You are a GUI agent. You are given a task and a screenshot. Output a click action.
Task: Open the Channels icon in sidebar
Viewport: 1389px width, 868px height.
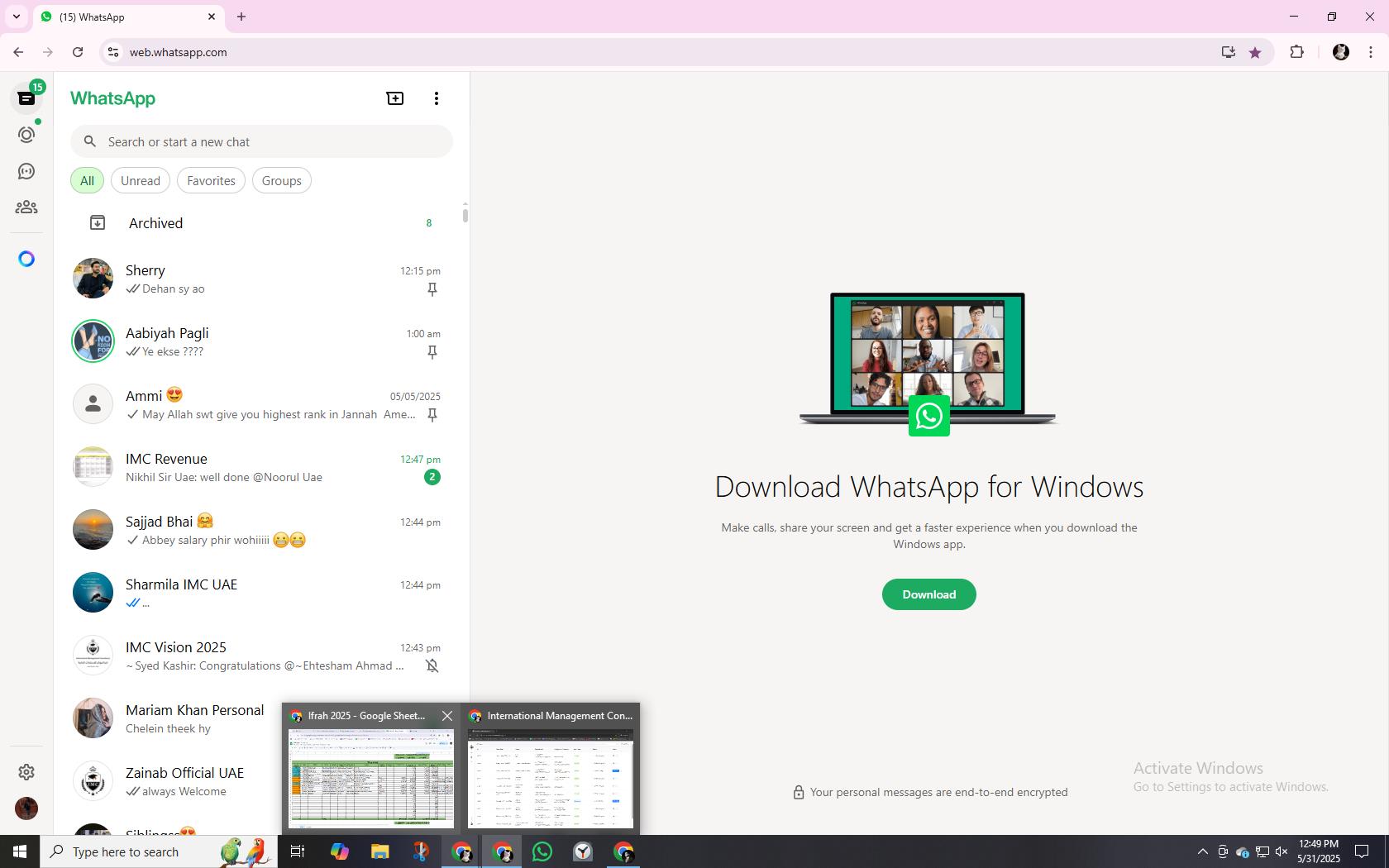pyautogui.click(x=26, y=171)
